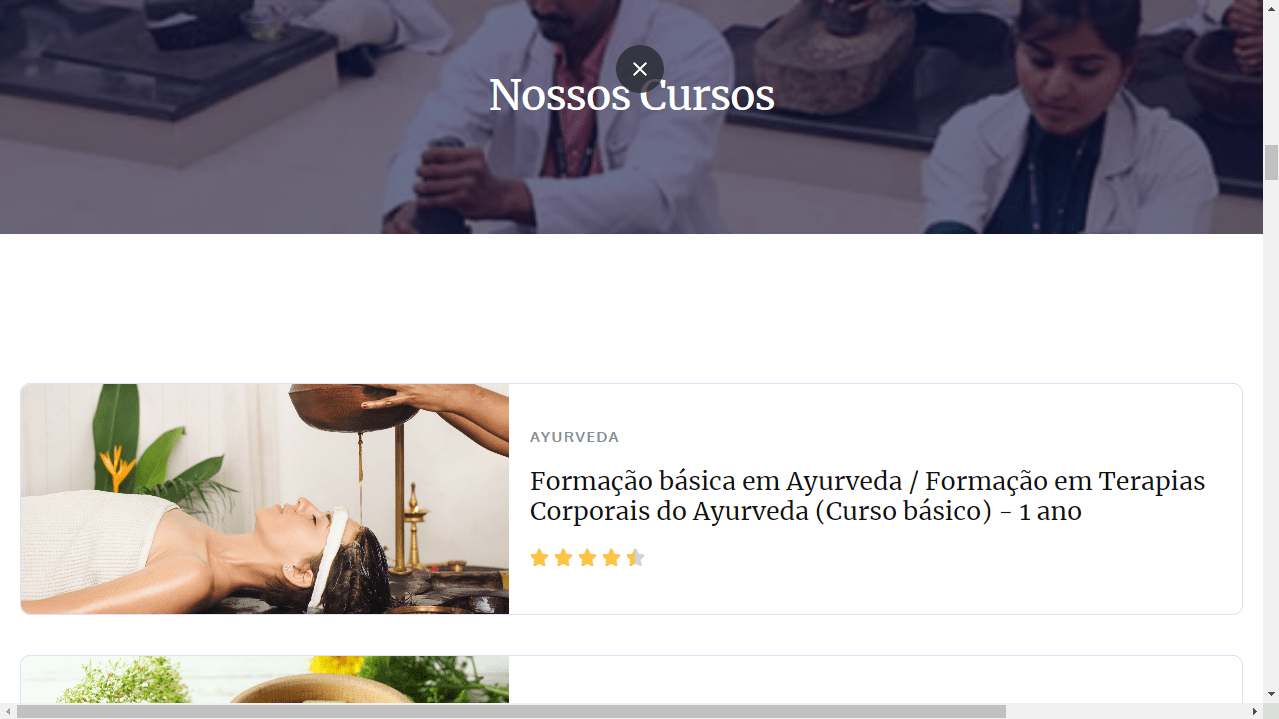Click the second star in the course rating
Viewport: 1279px width, 719px height.
point(563,558)
